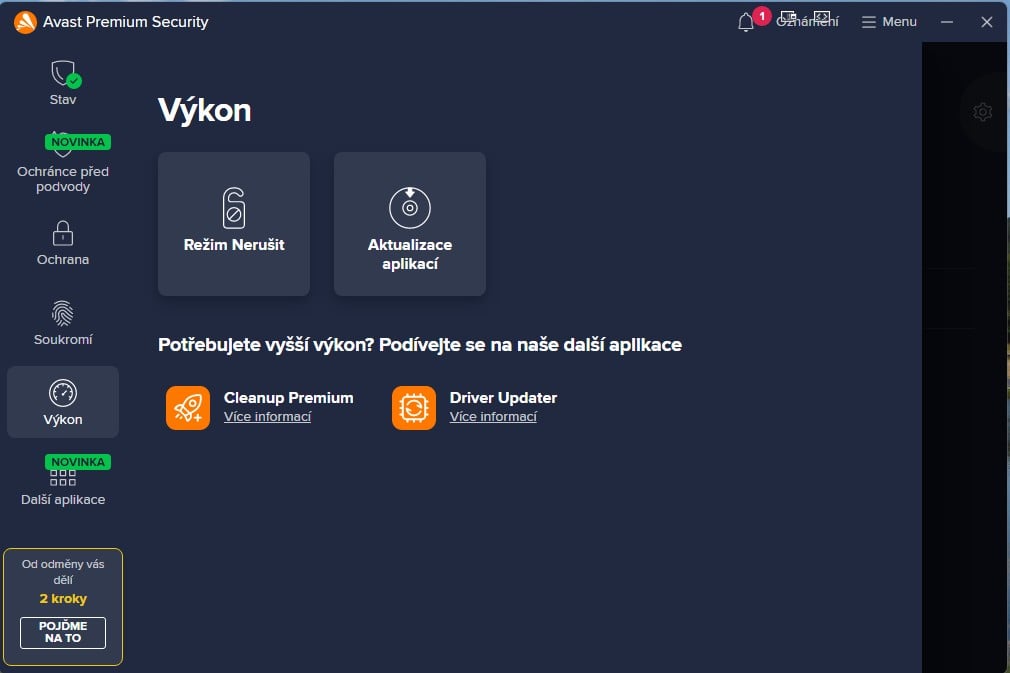The image size is (1010, 673).
Task: Click the Aktualizace aplikací disc icon
Action: coord(409,208)
